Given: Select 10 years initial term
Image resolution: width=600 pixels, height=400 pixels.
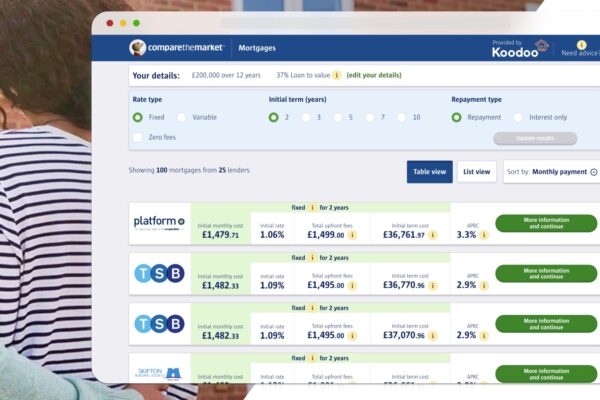Looking at the screenshot, I should 401,117.
